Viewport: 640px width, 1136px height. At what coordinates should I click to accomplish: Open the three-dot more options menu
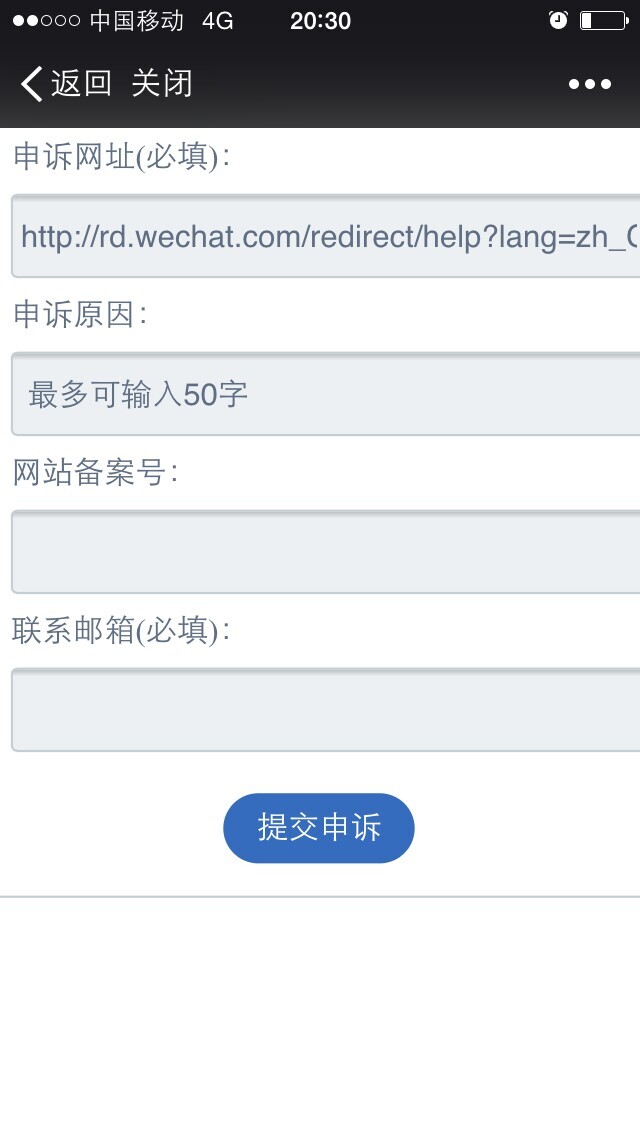(589, 84)
